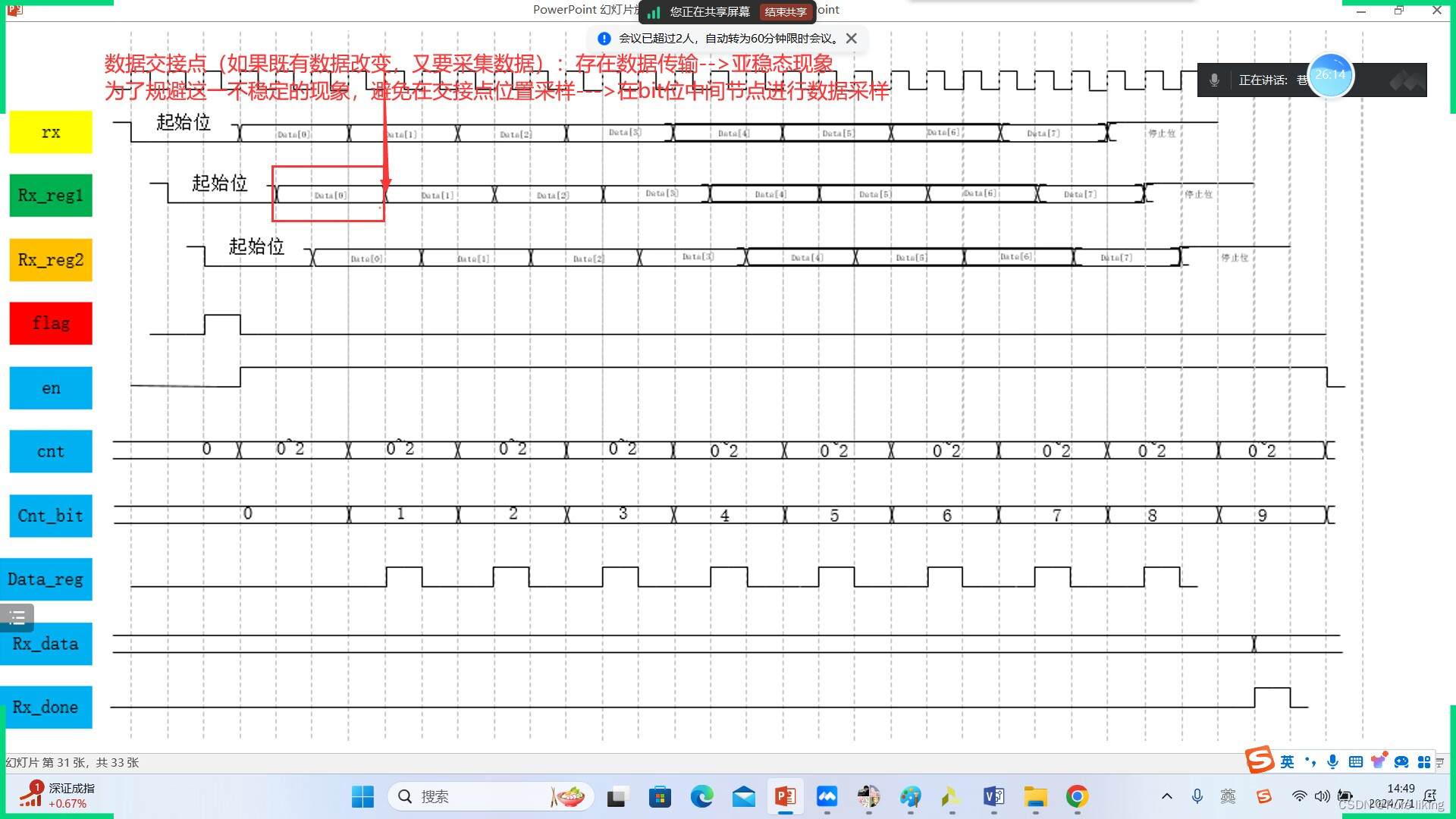Image resolution: width=1456 pixels, height=819 pixels.
Task: Toggle the taskbar 英 language indicator
Action: (x=1228, y=796)
